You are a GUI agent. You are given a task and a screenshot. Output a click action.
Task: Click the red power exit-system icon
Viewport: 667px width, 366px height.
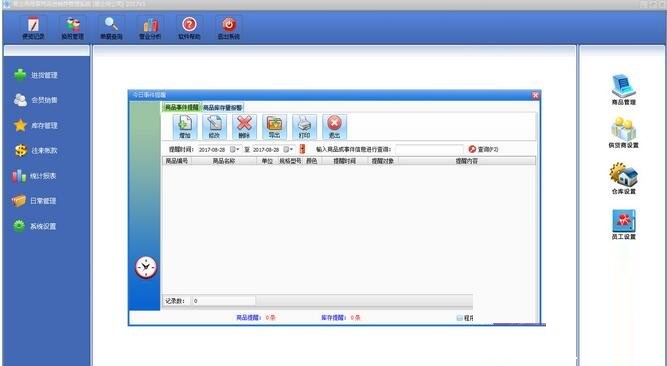coord(229,28)
